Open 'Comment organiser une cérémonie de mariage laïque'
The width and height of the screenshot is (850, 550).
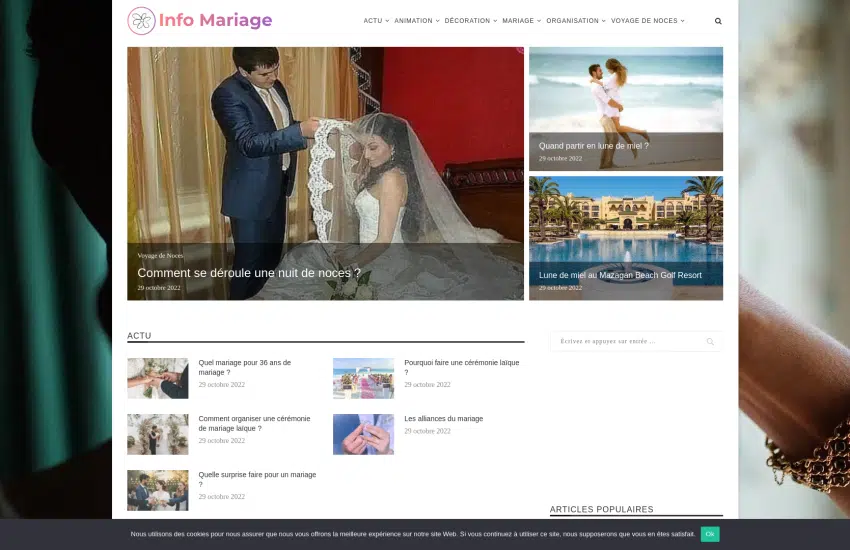click(x=254, y=423)
